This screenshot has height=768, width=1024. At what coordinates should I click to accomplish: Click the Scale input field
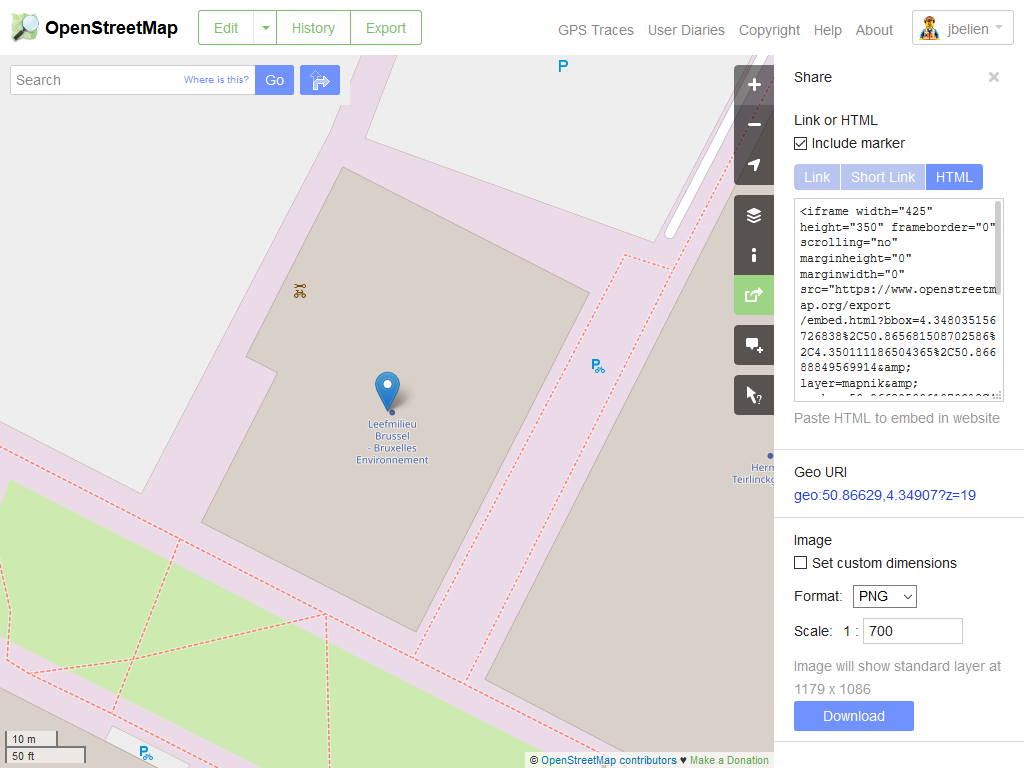(x=912, y=631)
